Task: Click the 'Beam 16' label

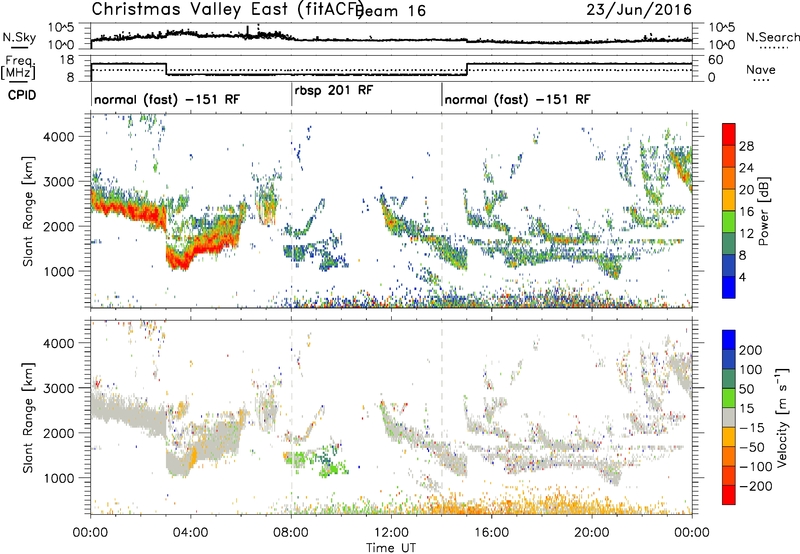Action: pyautogui.click(x=391, y=11)
